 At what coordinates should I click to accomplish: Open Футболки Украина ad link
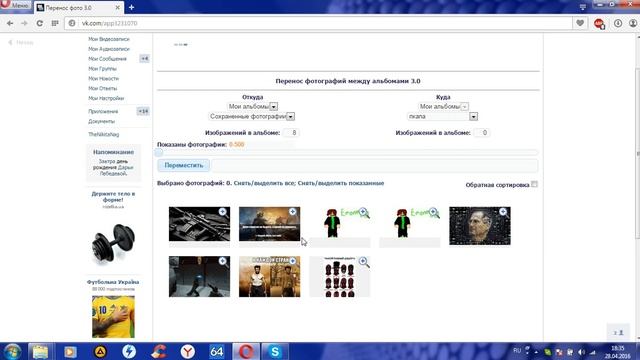point(113,282)
